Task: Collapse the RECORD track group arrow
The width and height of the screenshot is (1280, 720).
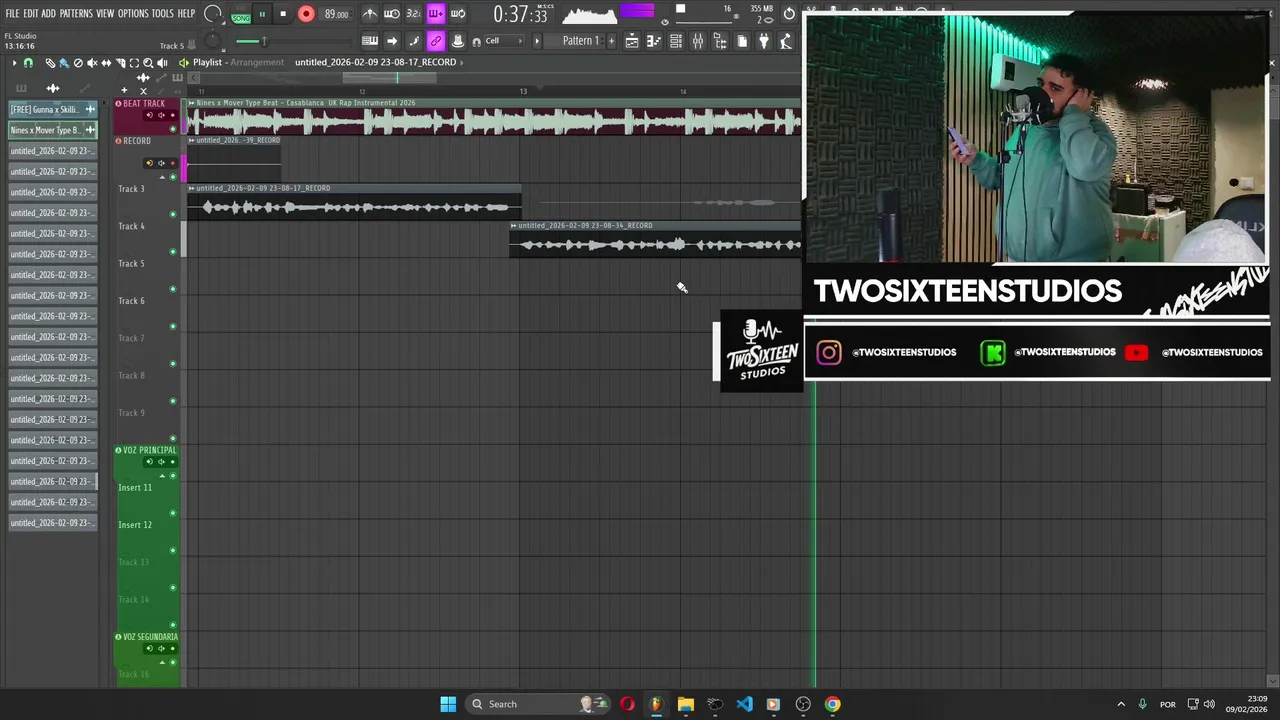Action: click(x=161, y=177)
